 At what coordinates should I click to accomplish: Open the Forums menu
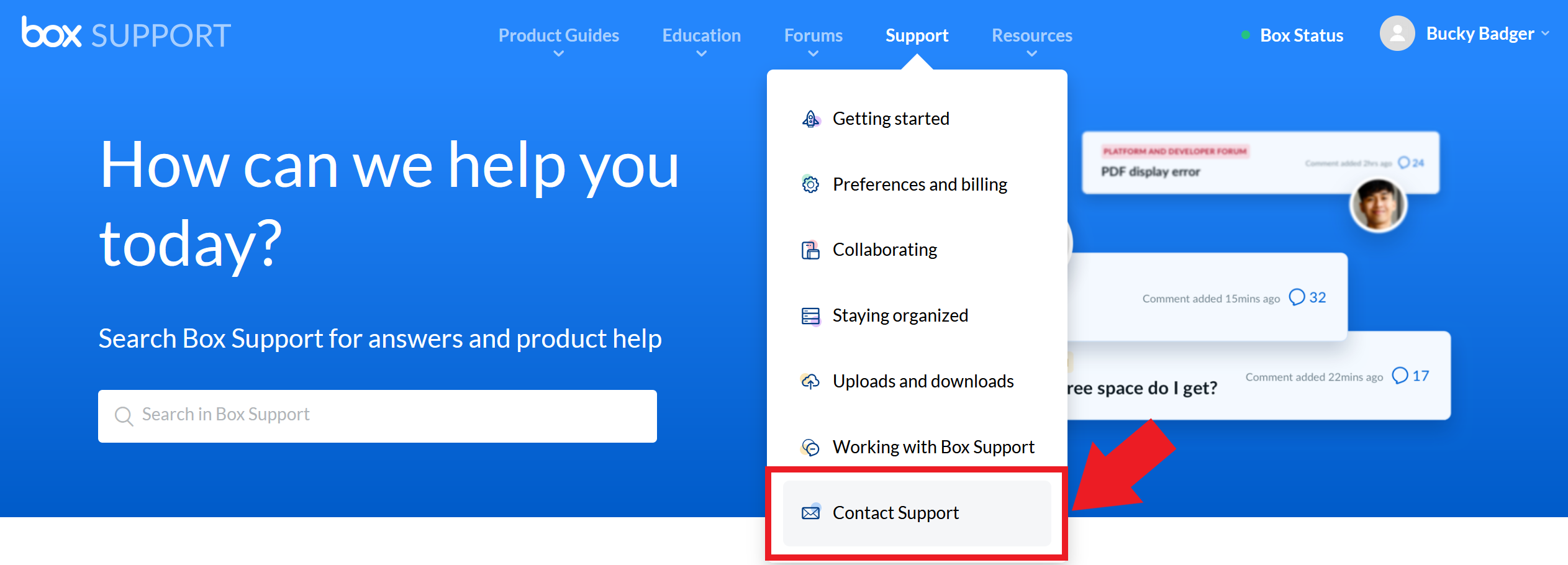pyautogui.click(x=813, y=35)
